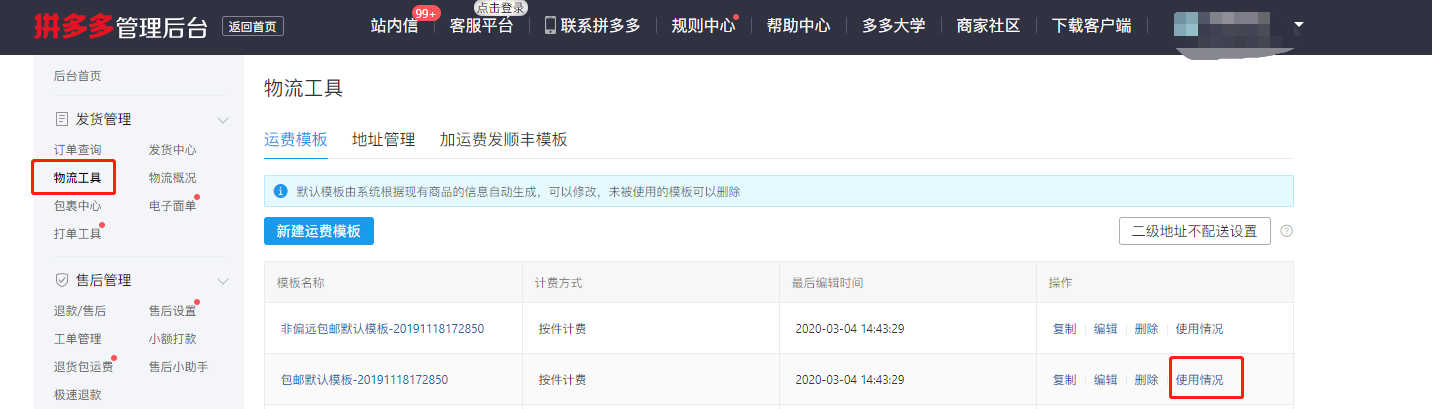Open 电子面单 in the sidebar
This screenshot has height=409, width=1432.
[x=172, y=206]
